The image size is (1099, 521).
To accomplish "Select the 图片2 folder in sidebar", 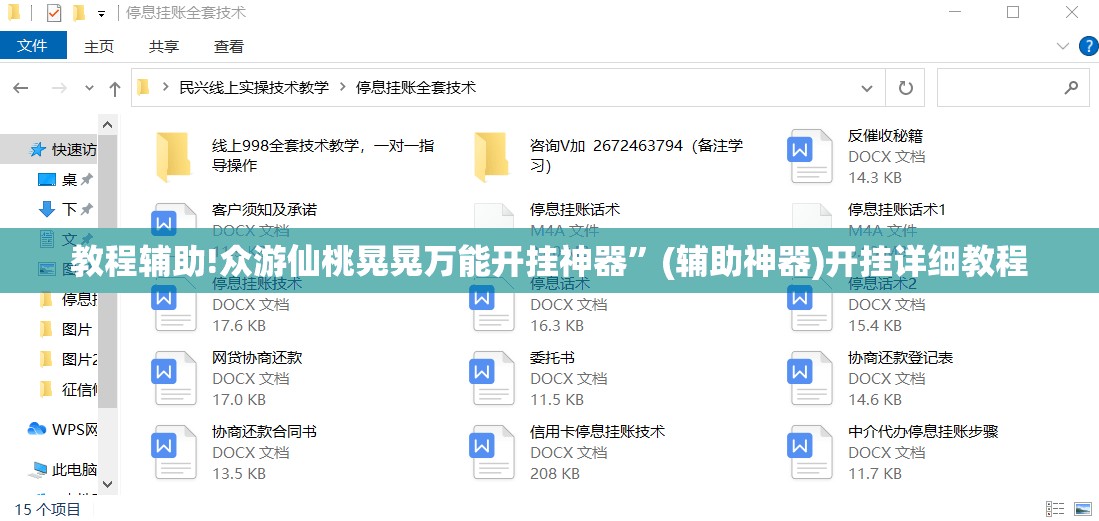I will click(x=67, y=359).
